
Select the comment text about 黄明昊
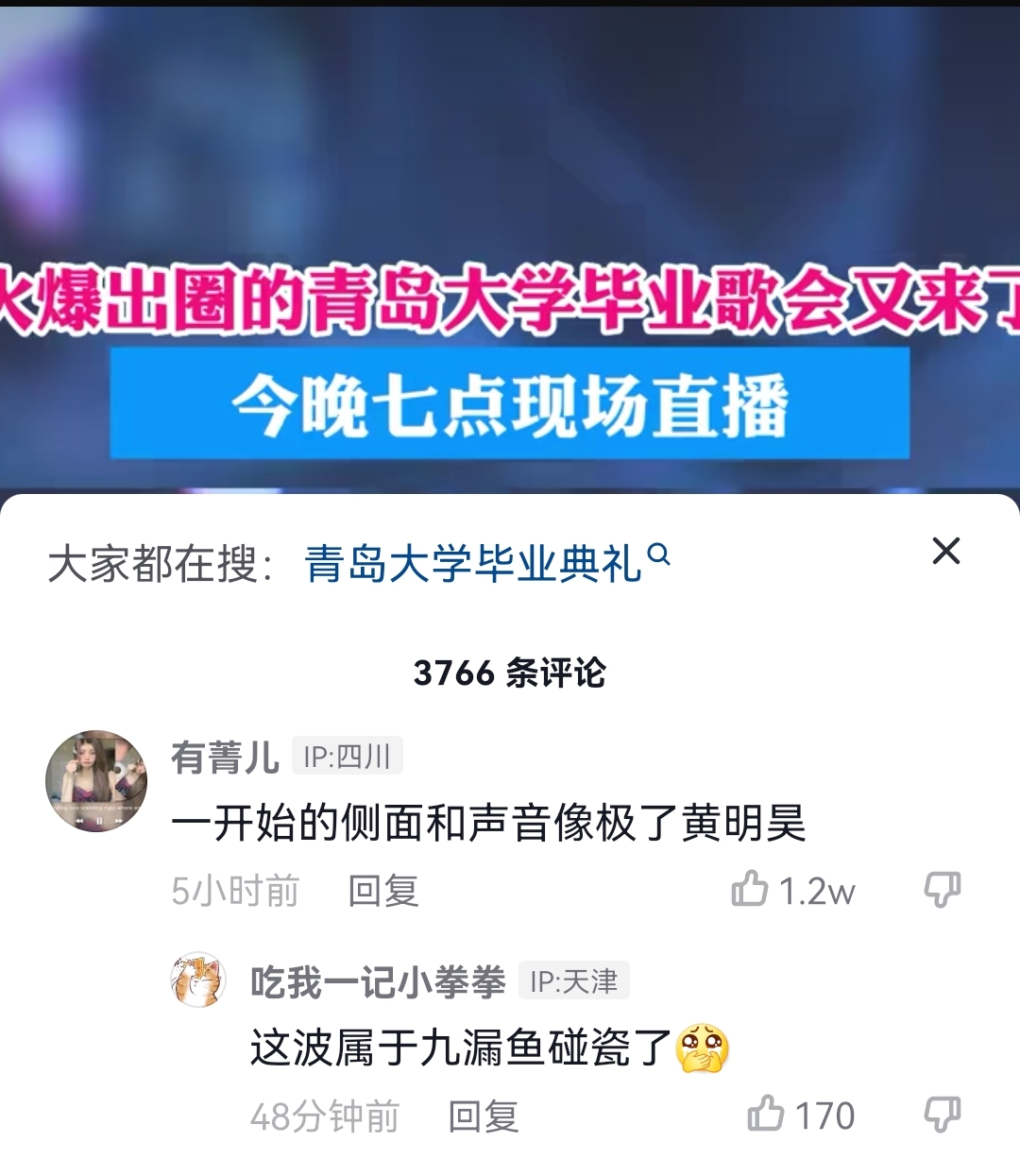click(x=488, y=823)
